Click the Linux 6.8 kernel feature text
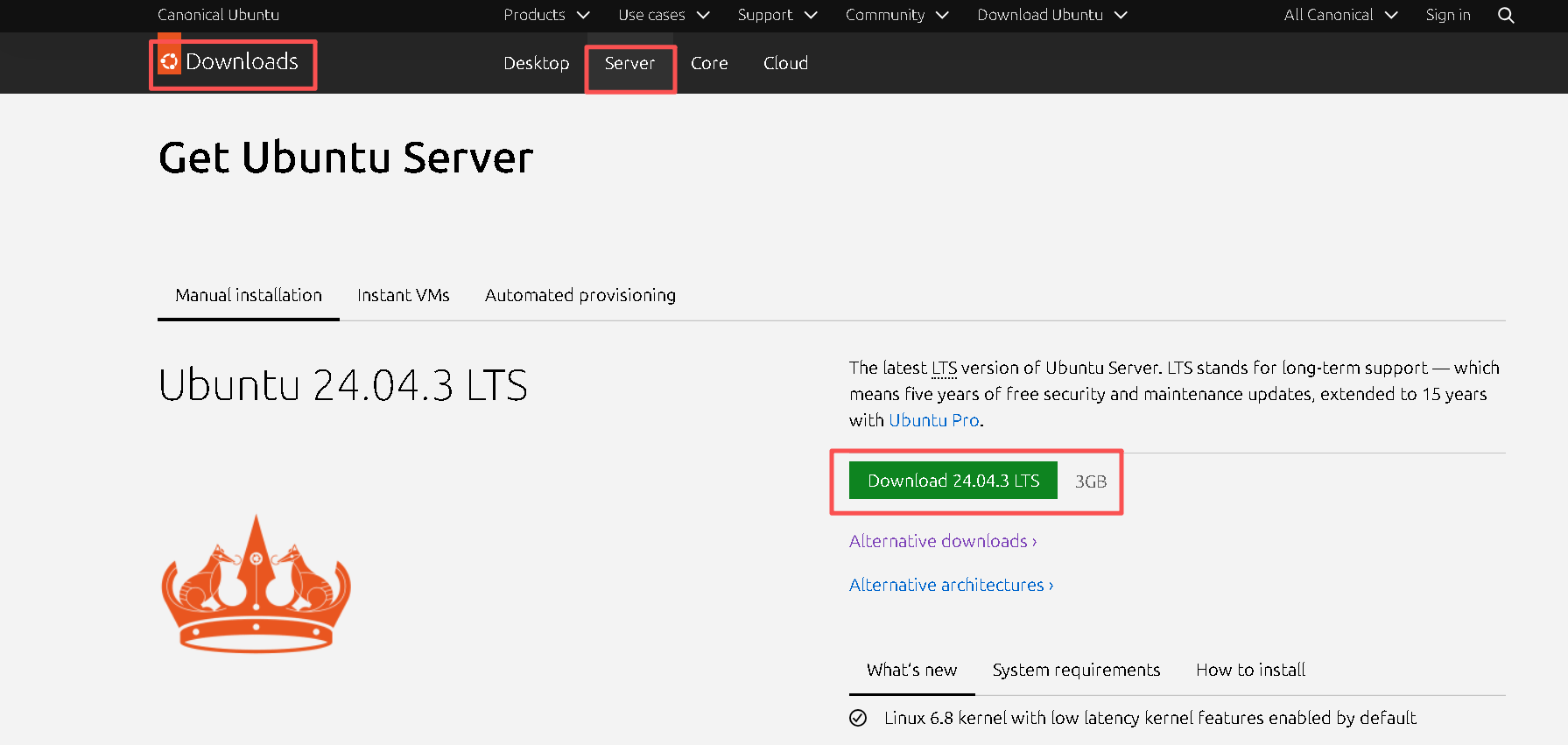The width and height of the screenshot is (1568, 745). [1150, 718]
